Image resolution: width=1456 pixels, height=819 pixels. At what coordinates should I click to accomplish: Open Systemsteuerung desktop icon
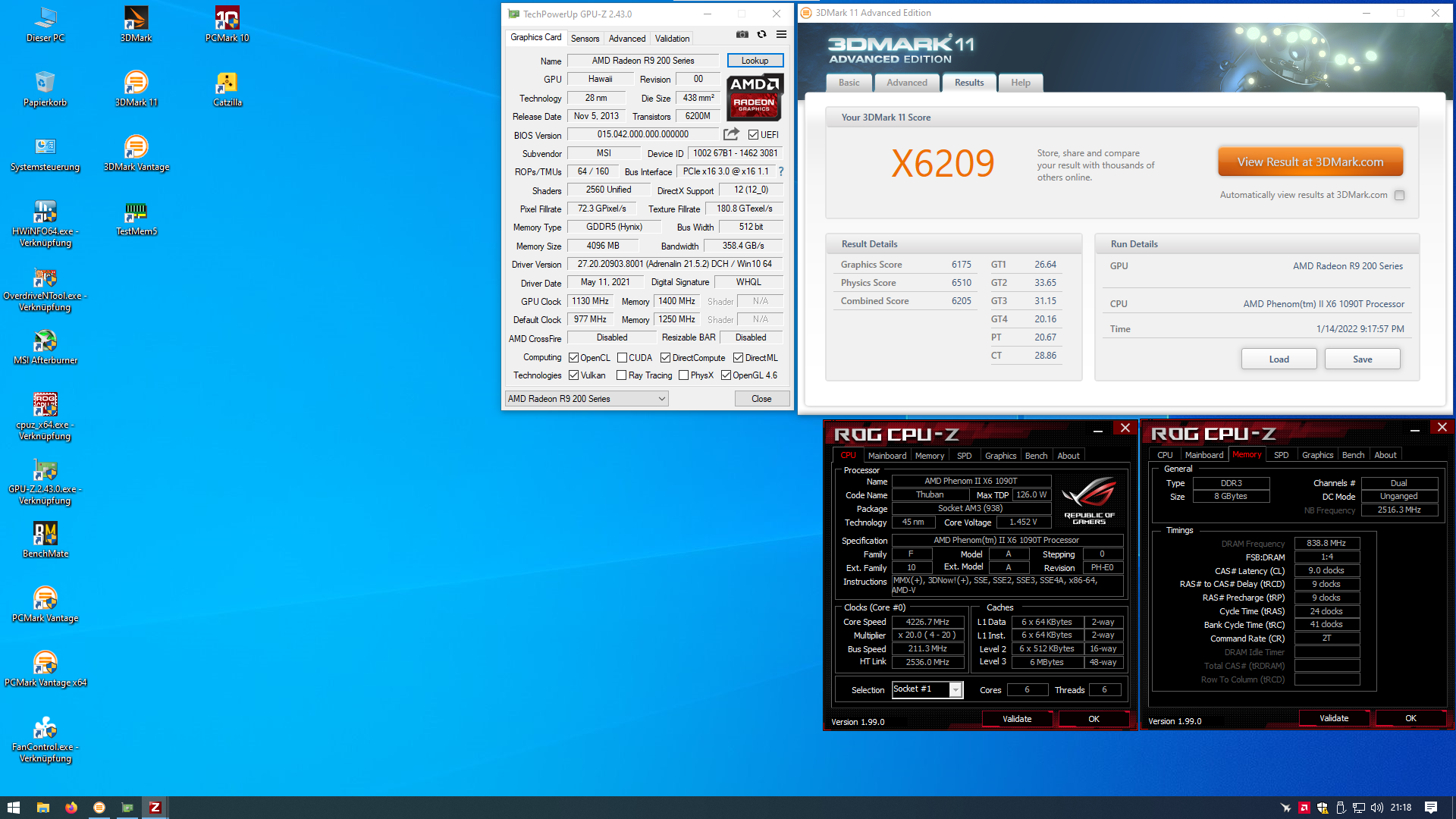(x=45, y=152)
